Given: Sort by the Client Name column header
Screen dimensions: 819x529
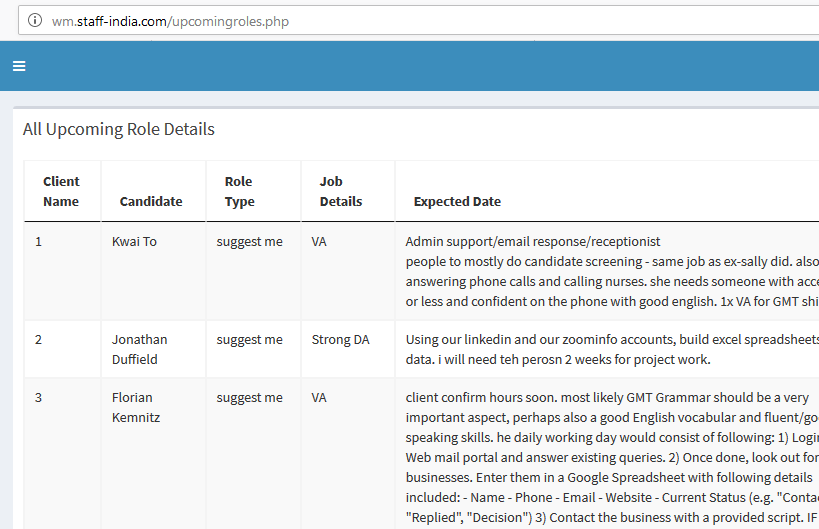Looking at the screenshot, I should click(61, 191).
